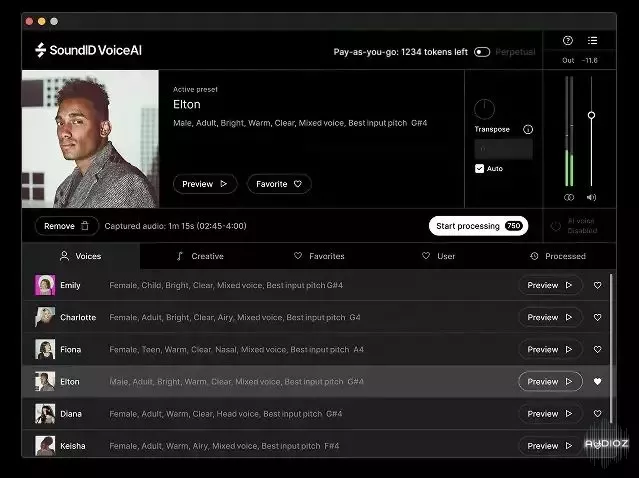Open the list menu icon
The width and height of the screenshot is (639, 478).
(x=593, y=40)
